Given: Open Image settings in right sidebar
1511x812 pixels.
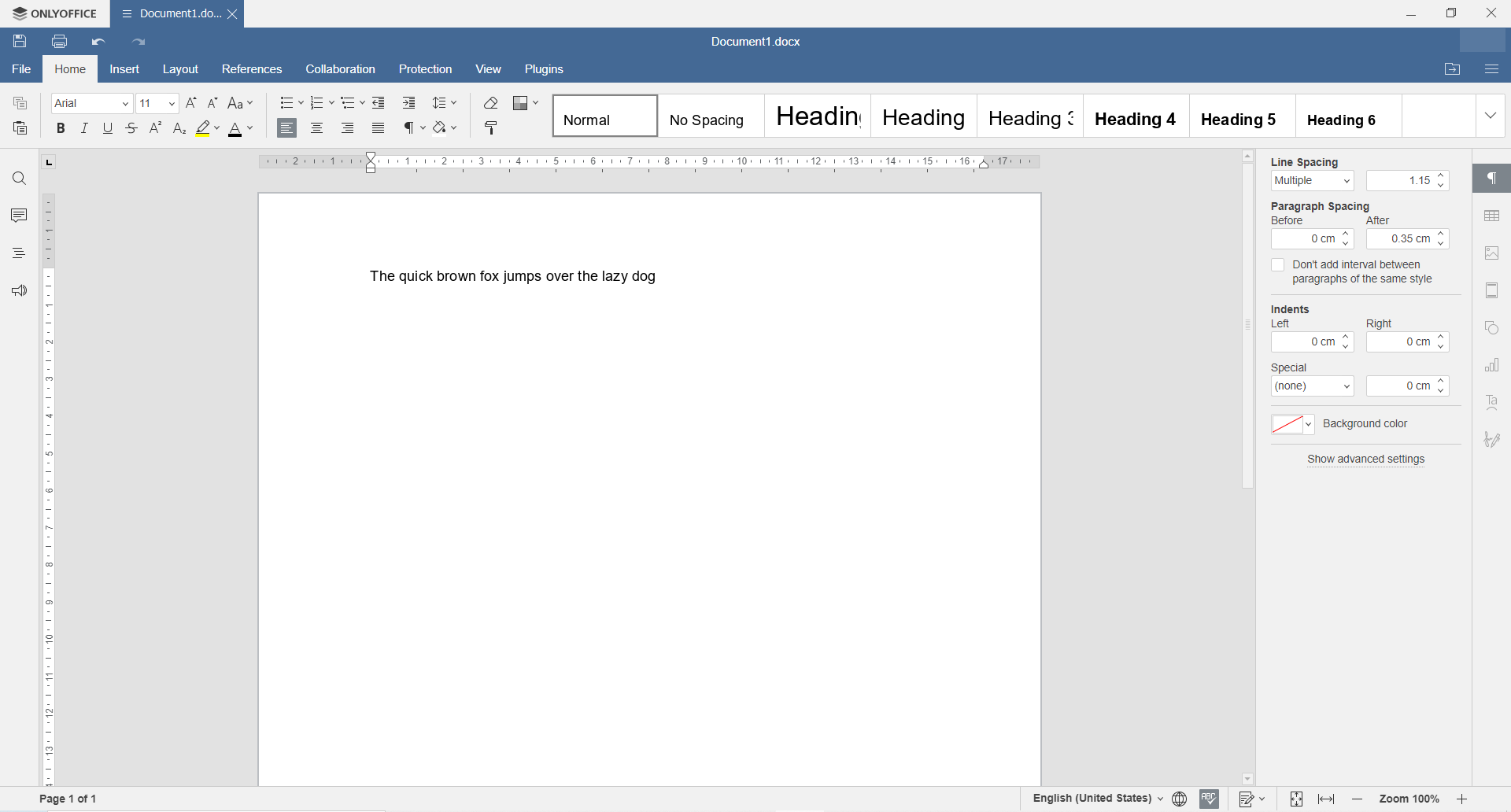Looking at the screenshot, I should (x=1492, y=253).
